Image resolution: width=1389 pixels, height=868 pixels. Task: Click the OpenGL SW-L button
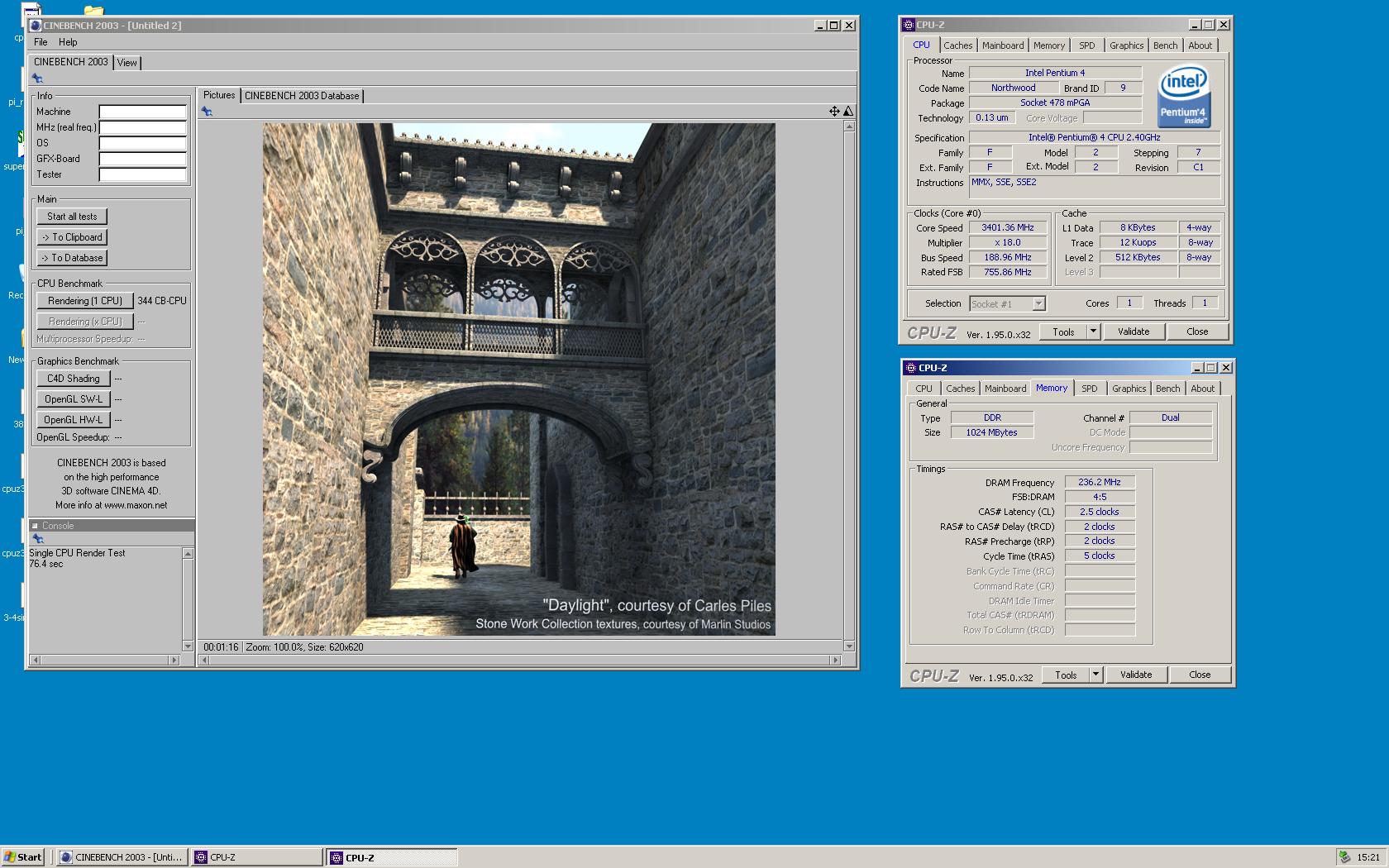tap(73, 399)
